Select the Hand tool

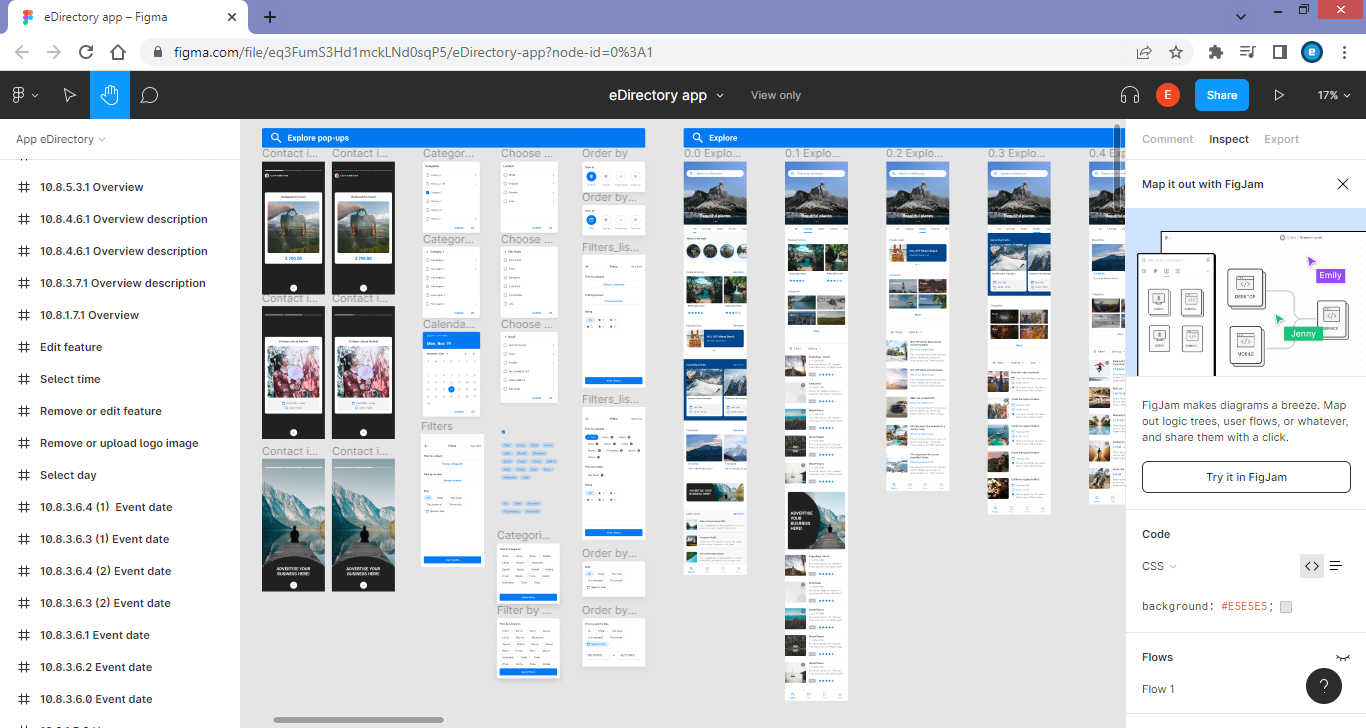110,95
